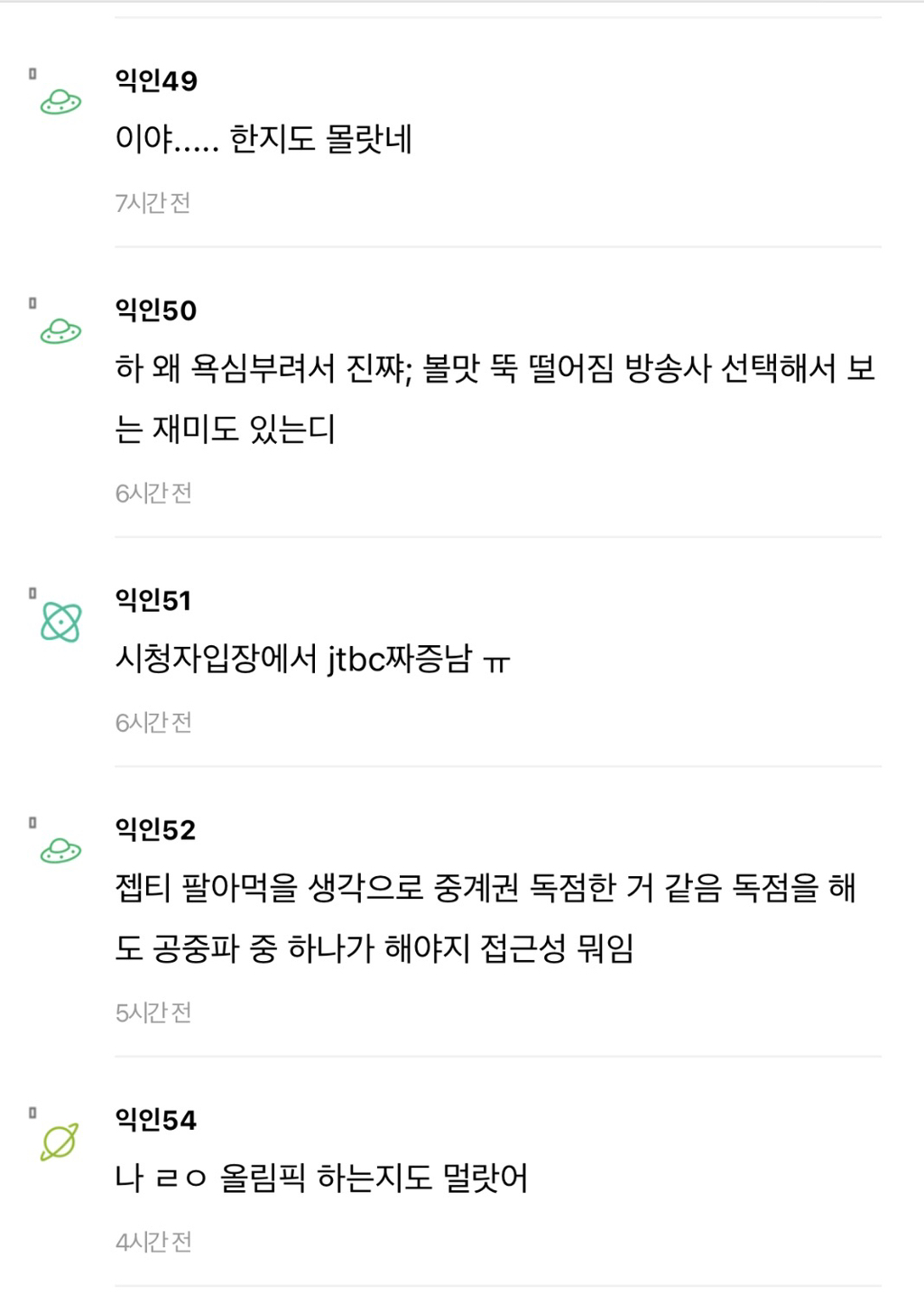Tap the comment "나 ㄹㅇ 올림픽 하는지도 멀랐어"

(321, 1178)
